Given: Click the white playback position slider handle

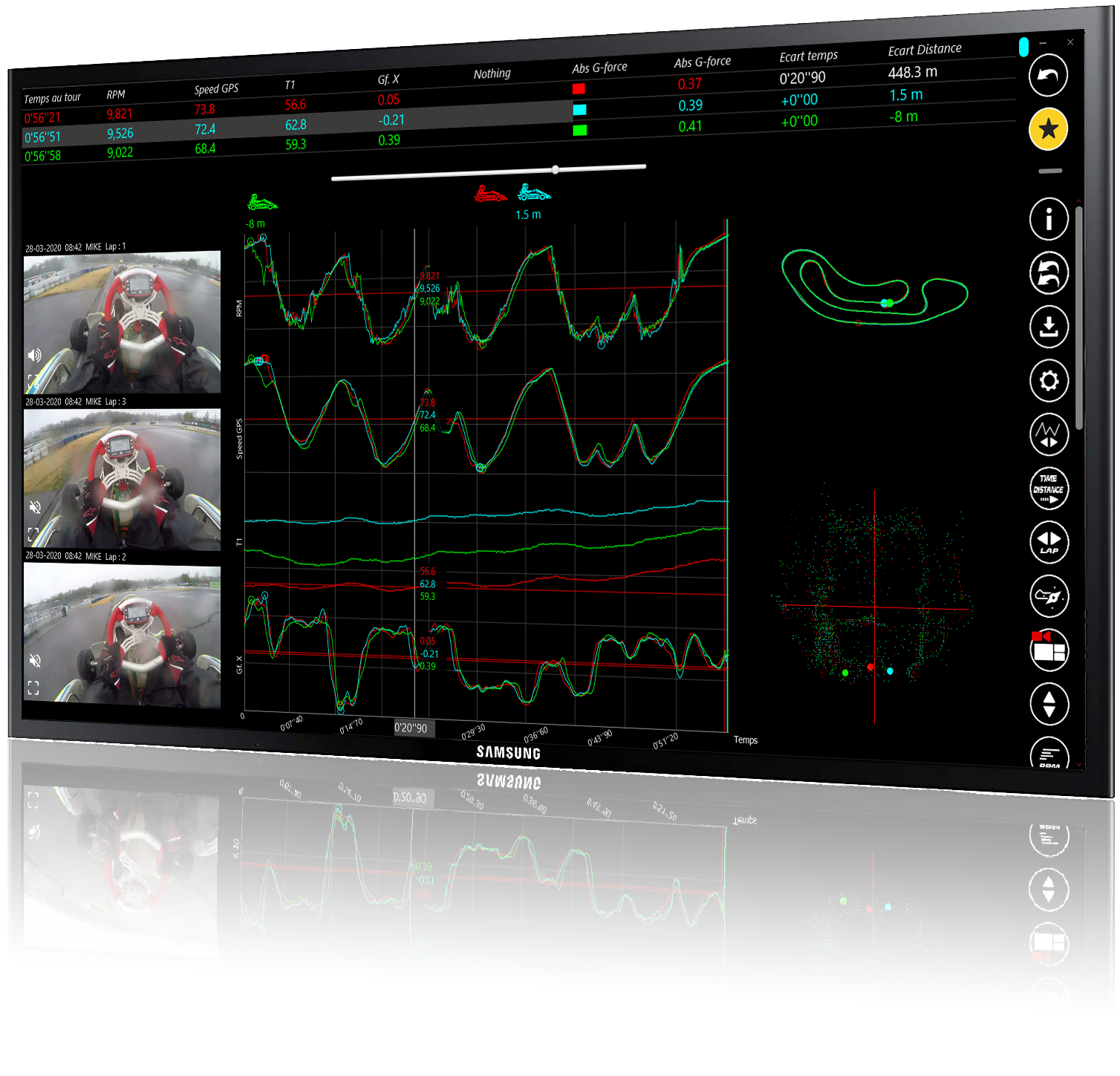Looking at the screenshot, I should coord(556,170).
